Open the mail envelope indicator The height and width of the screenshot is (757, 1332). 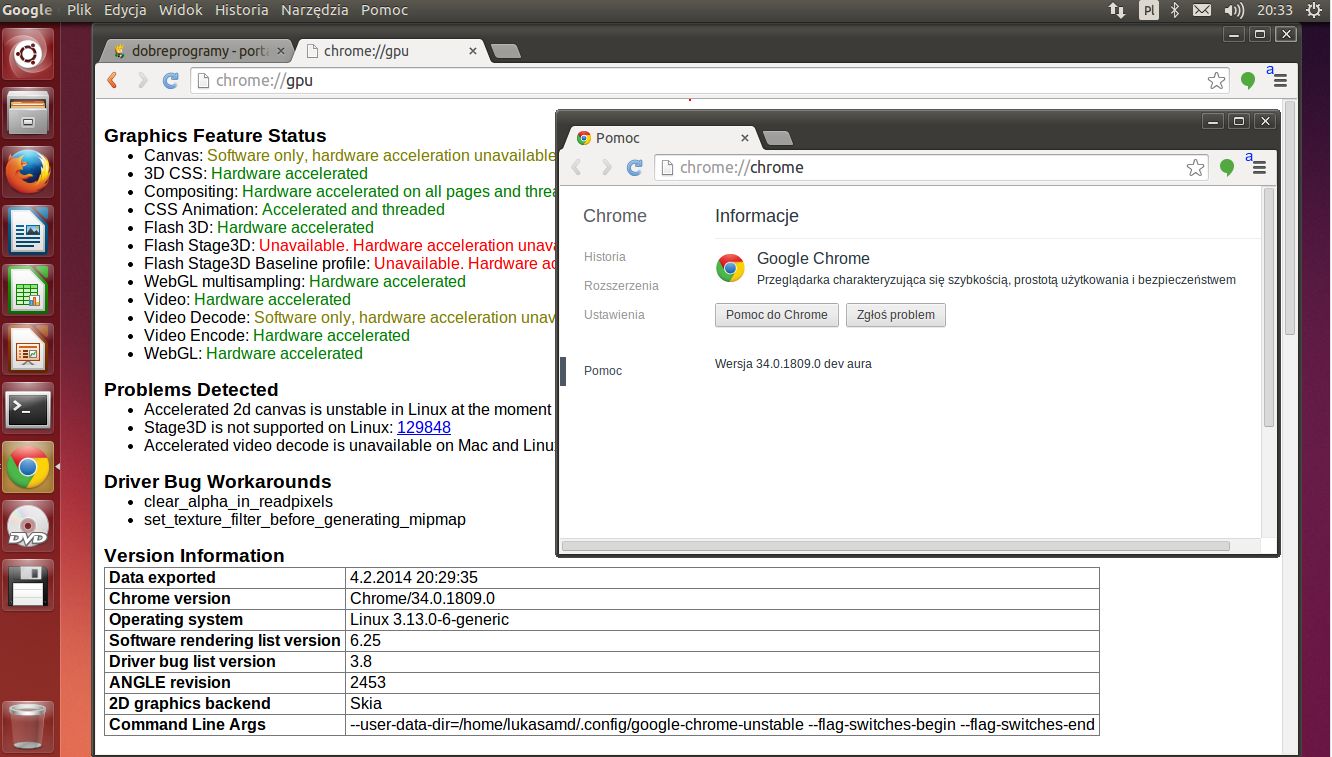[1203, 10]
